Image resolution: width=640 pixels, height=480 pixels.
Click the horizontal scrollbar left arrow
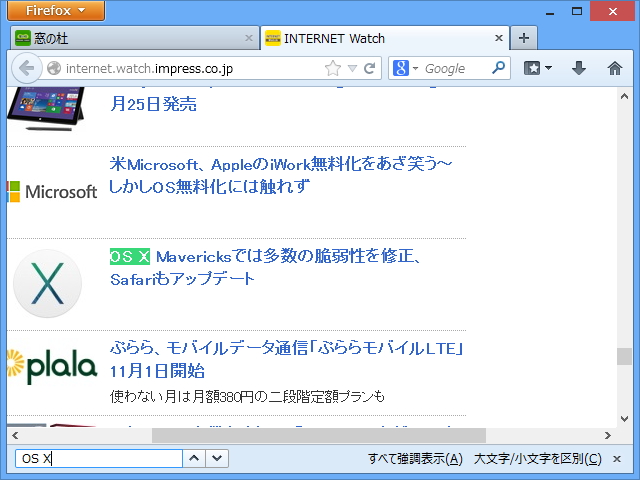click(x=15, y=436)
